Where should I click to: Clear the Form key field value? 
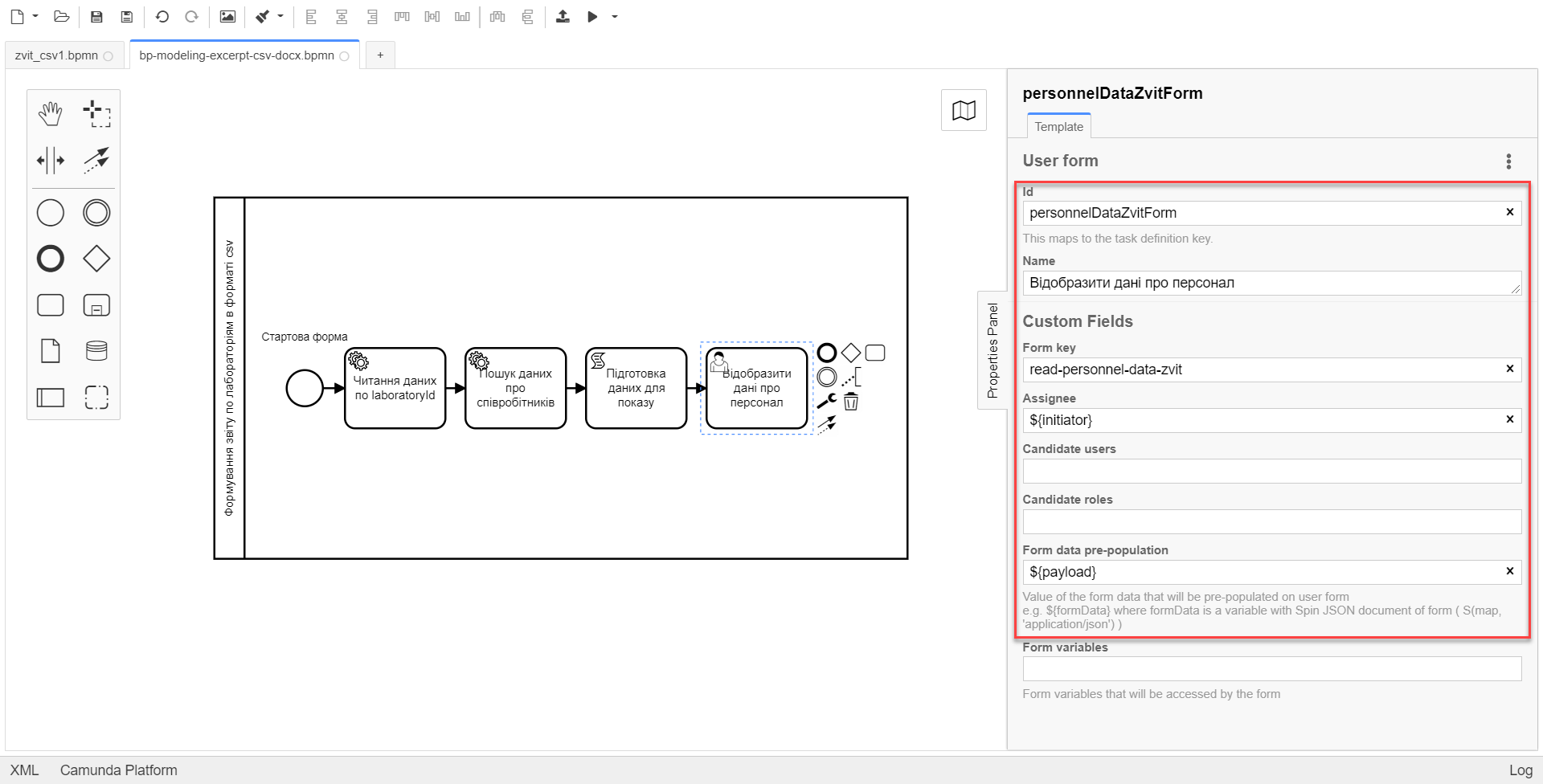click(1509, 369)
